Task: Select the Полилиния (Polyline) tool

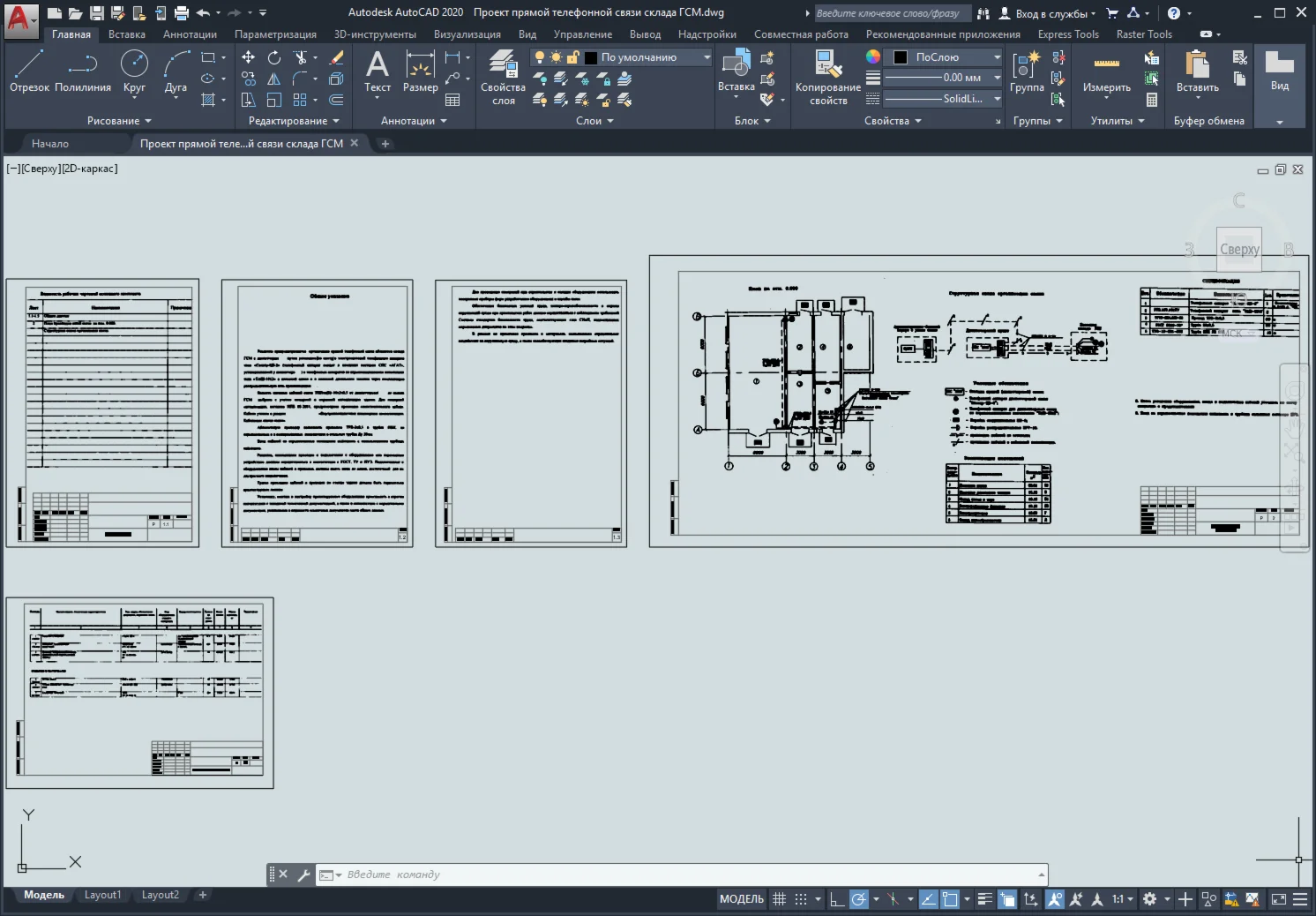Action: [83, 71]
